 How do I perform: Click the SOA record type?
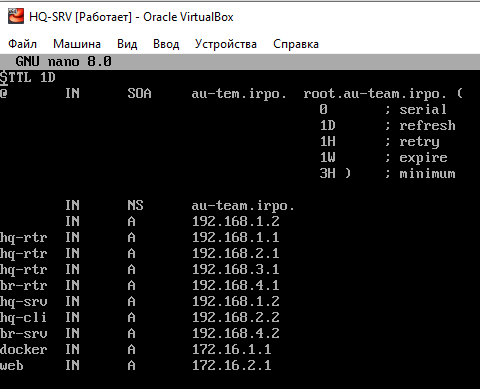pyautogui.click(x=139, y=94)
